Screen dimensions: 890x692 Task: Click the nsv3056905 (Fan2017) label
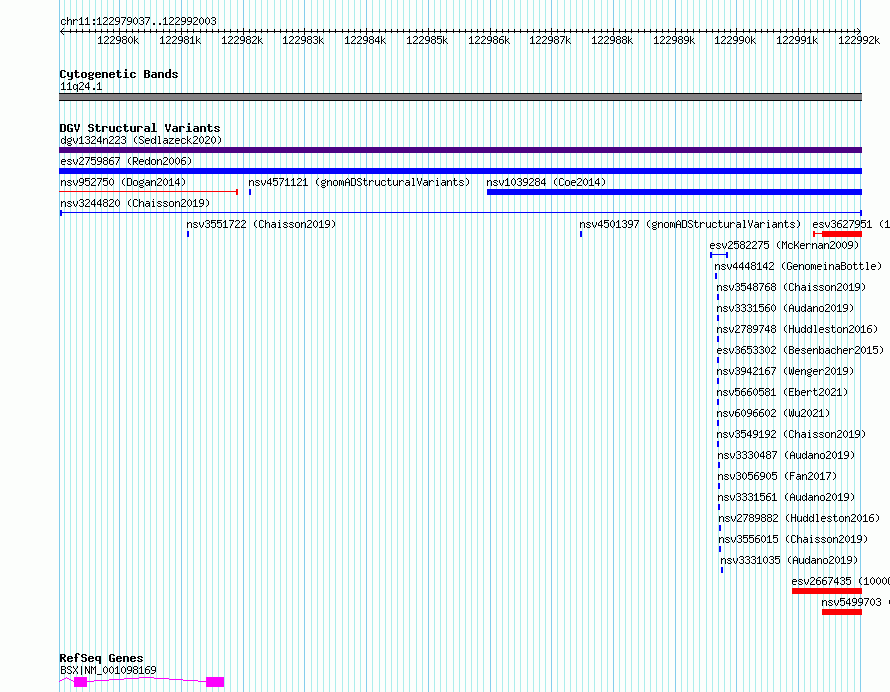coord(777,476)
